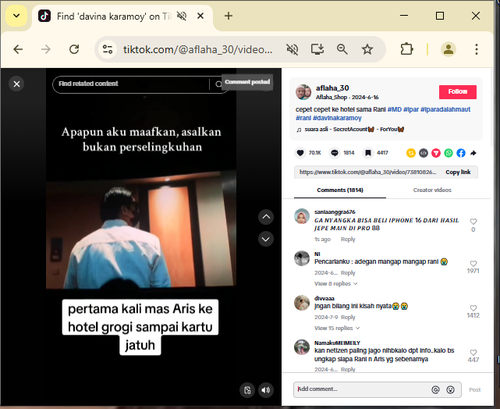Toggle video sound with speaker icon
Image resolution: width=500 pixels, height=409 pixels.
[266, 390]
